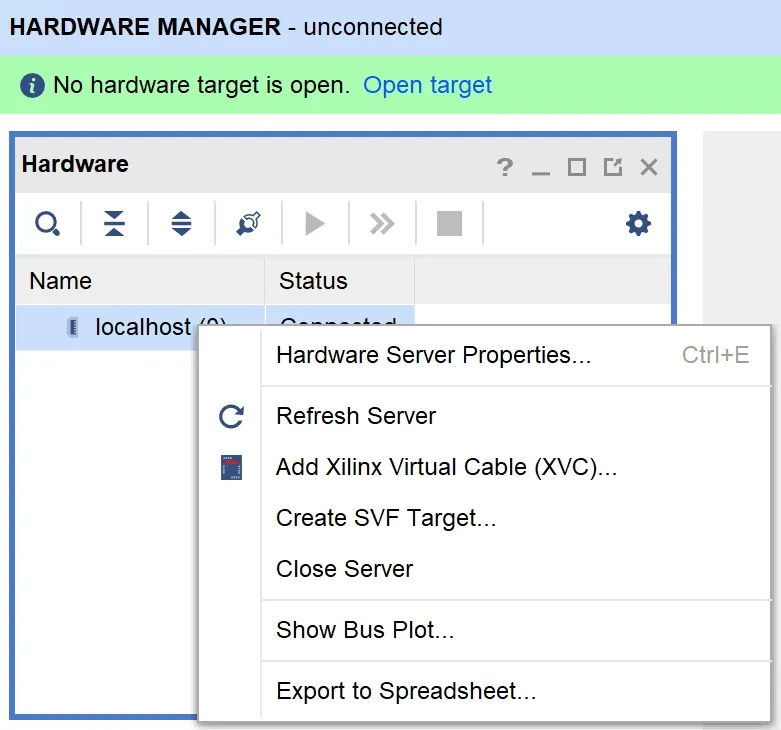This screenshot has height=730, width=781.
Task: Open Hardware panel help question mark
Action: pos(505,167)
